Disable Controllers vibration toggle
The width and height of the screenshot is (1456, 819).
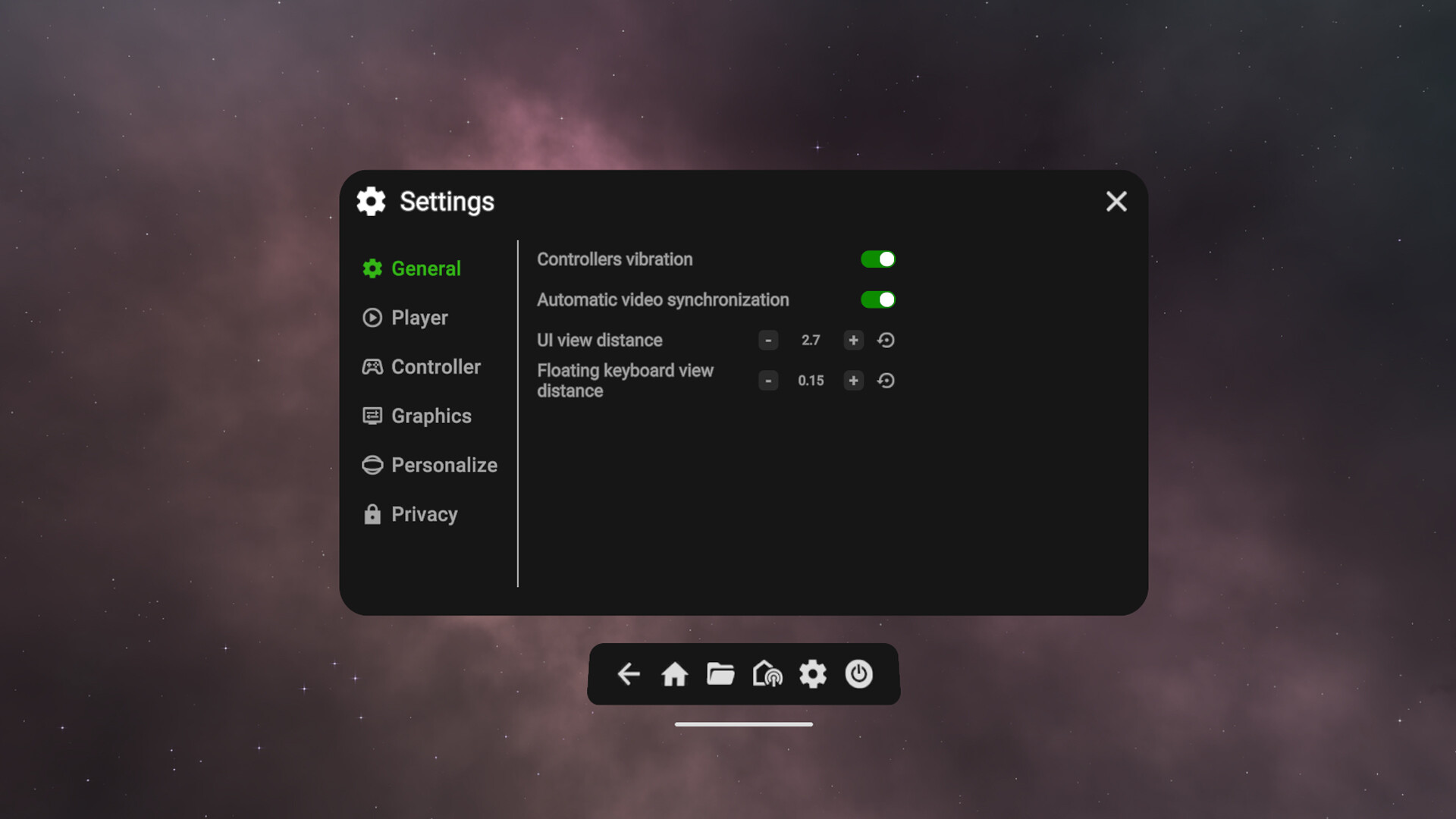pyautogui.click(x=877, y=259)
